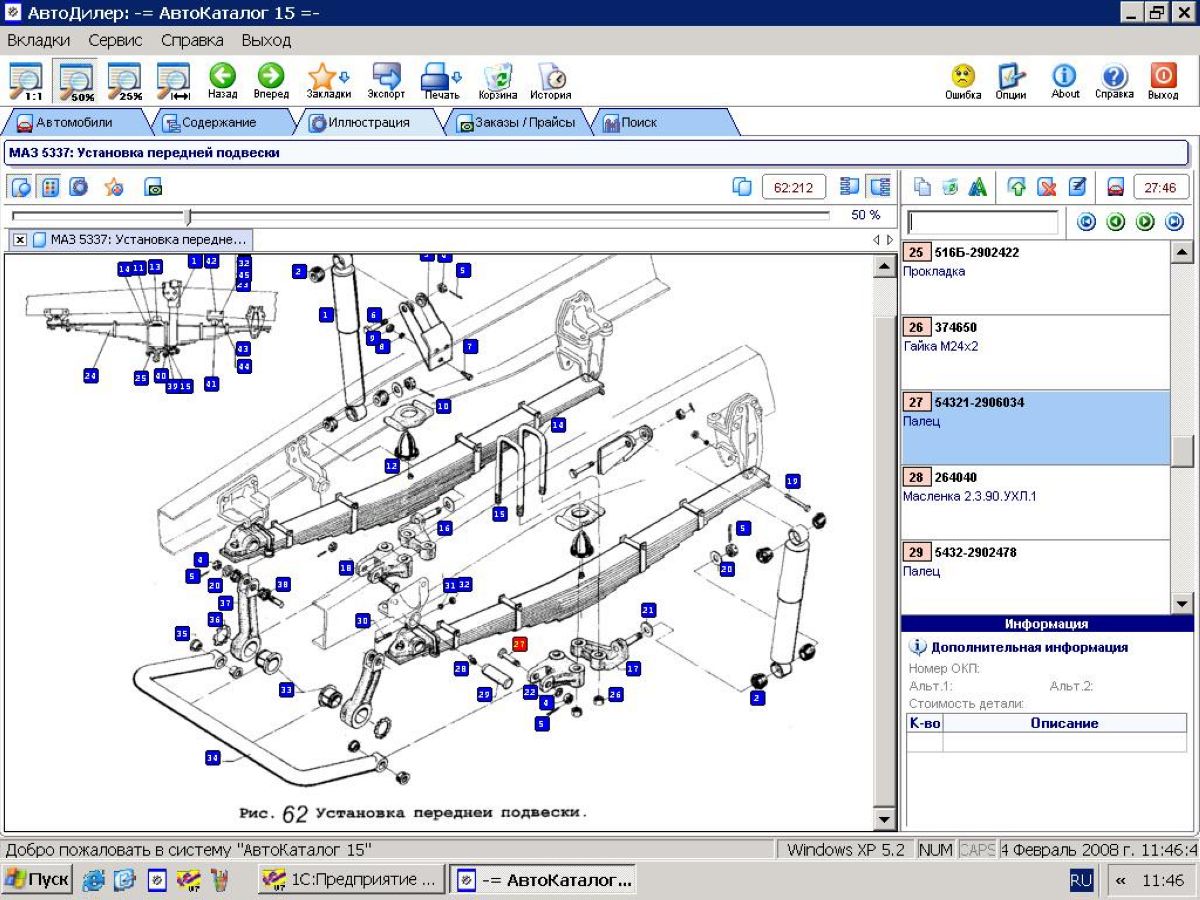
Task: Go forward with the Вперед button
Action: [x=271, y=81]
